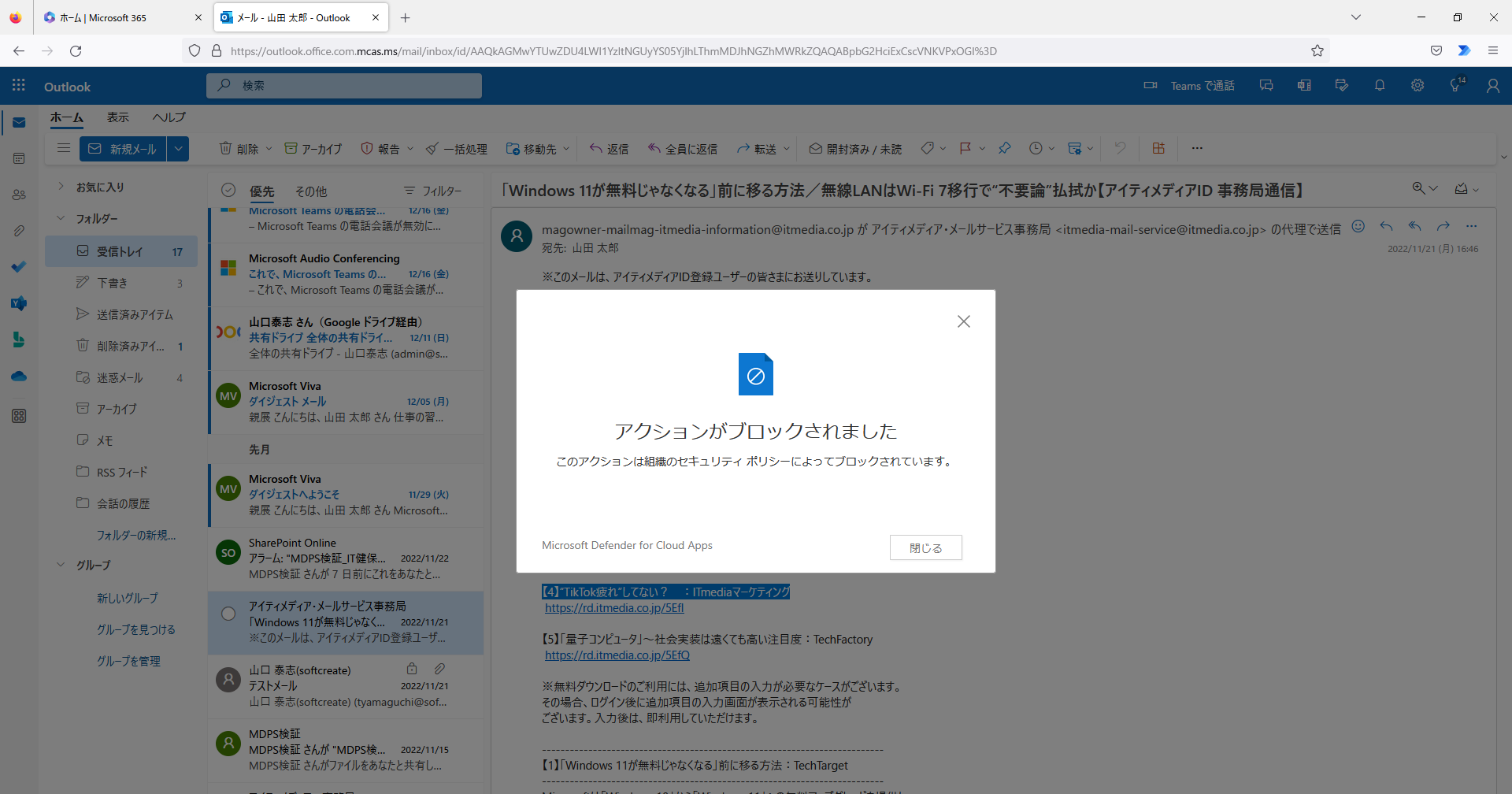
Task: Open the zoom magnifier icon in reading pane
Action: (x=1418, y=188)
